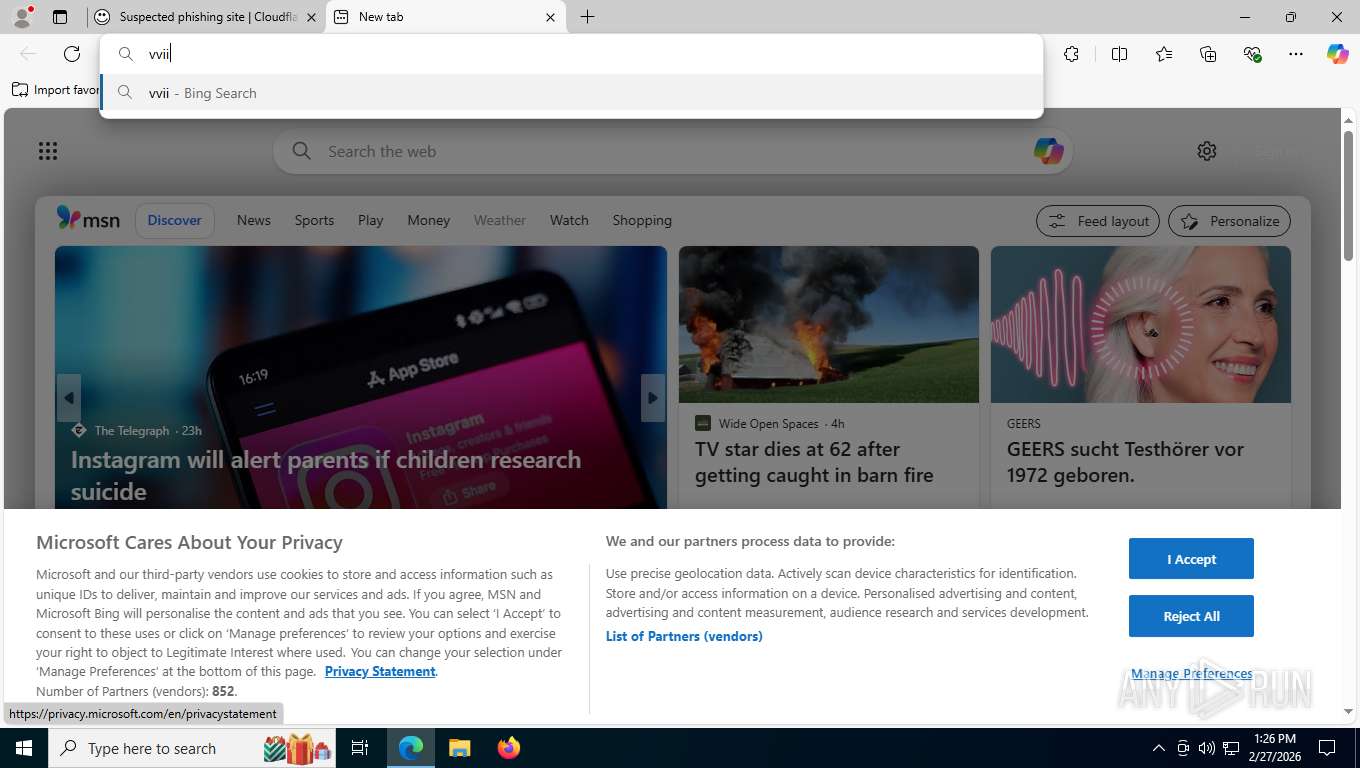Click the I Accept button
This screenshot has height=768, width=1360.
[1191, 559]
